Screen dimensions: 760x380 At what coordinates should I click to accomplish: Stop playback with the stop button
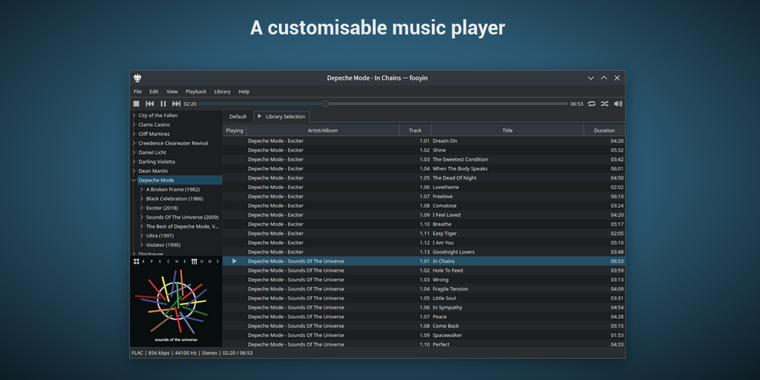136,104
